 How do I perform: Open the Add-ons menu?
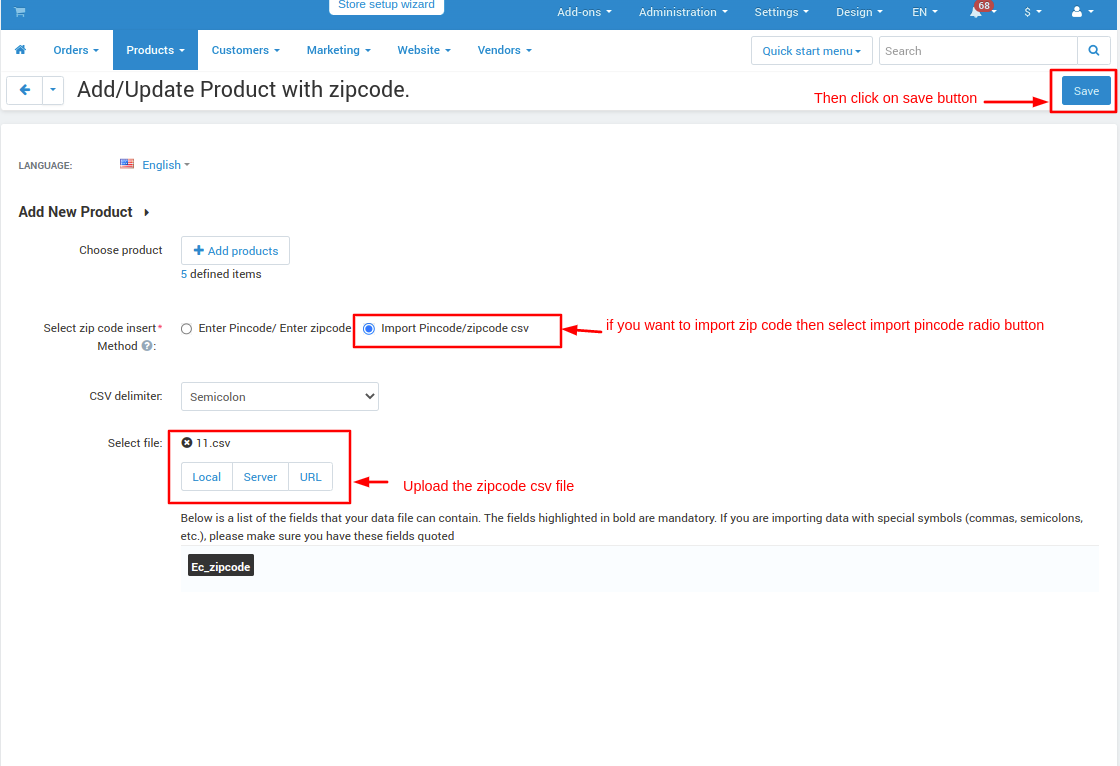coord(584,12)
